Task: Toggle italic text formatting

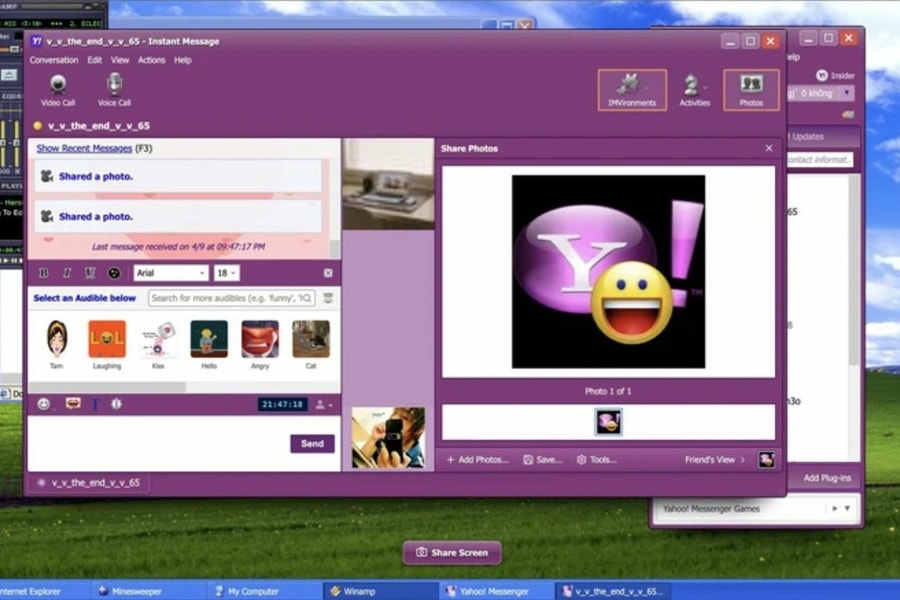Action: click(x=66, y=271)
